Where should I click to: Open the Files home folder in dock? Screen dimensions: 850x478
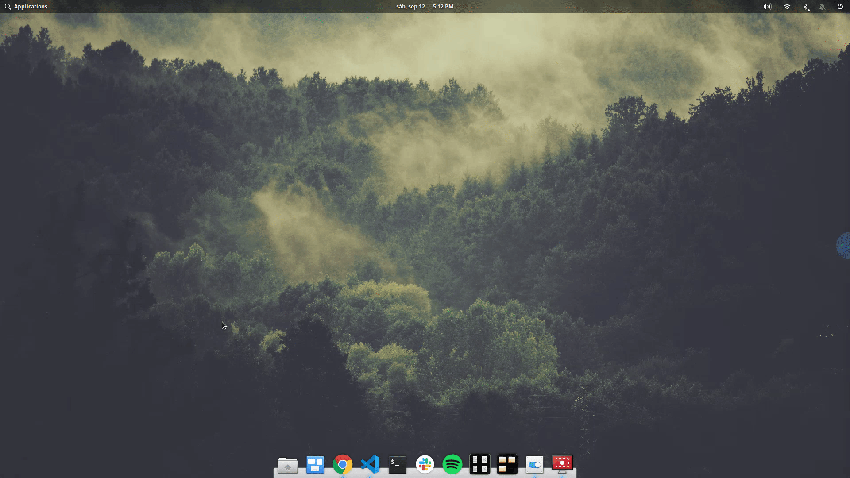point(287,464)
